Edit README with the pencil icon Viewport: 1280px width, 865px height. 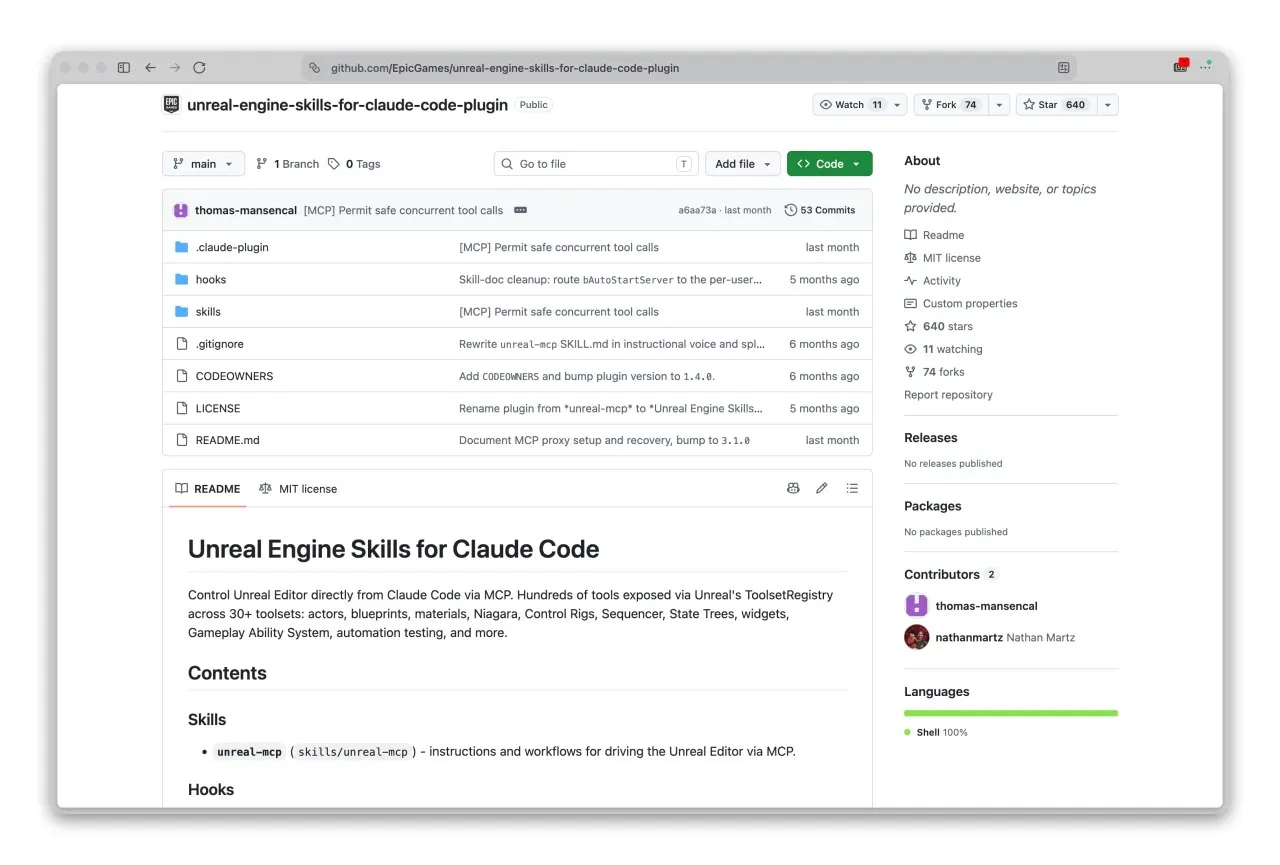[822, 488]
